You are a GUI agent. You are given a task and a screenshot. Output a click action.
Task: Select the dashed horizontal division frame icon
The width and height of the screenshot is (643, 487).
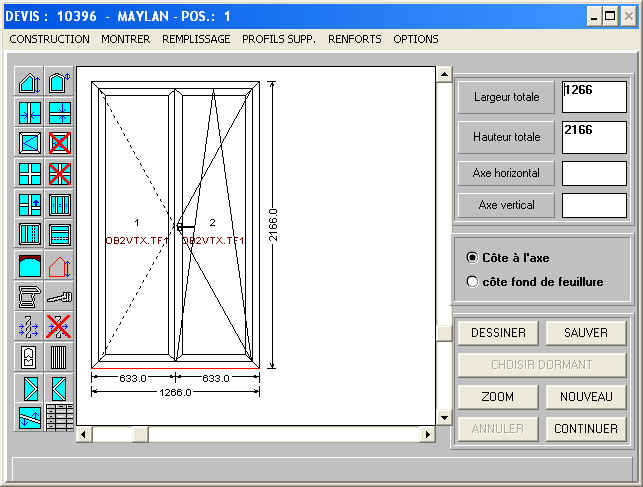click(x=59, y=234)
